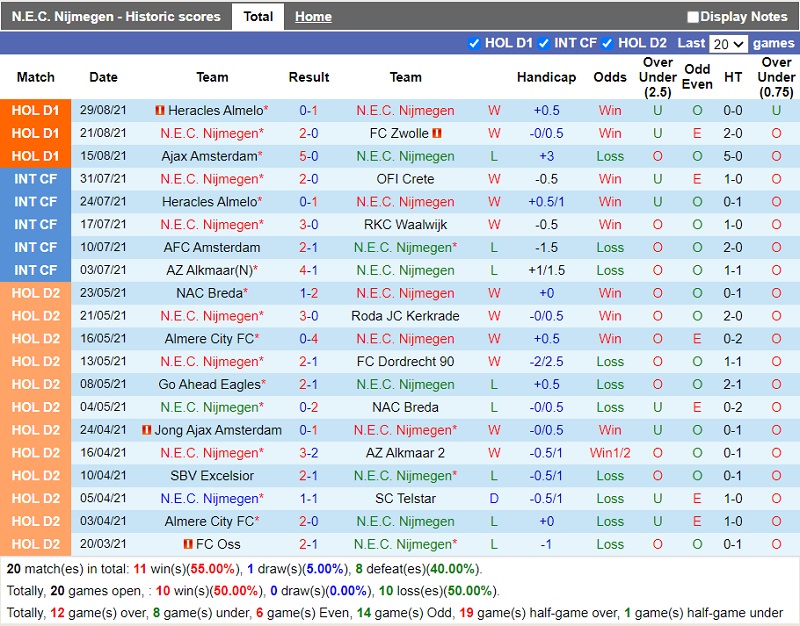The height and width of the screenshot is (626, 800).
Task: Open Almere City FC link on 03/04/21
Action: [209, 521]
